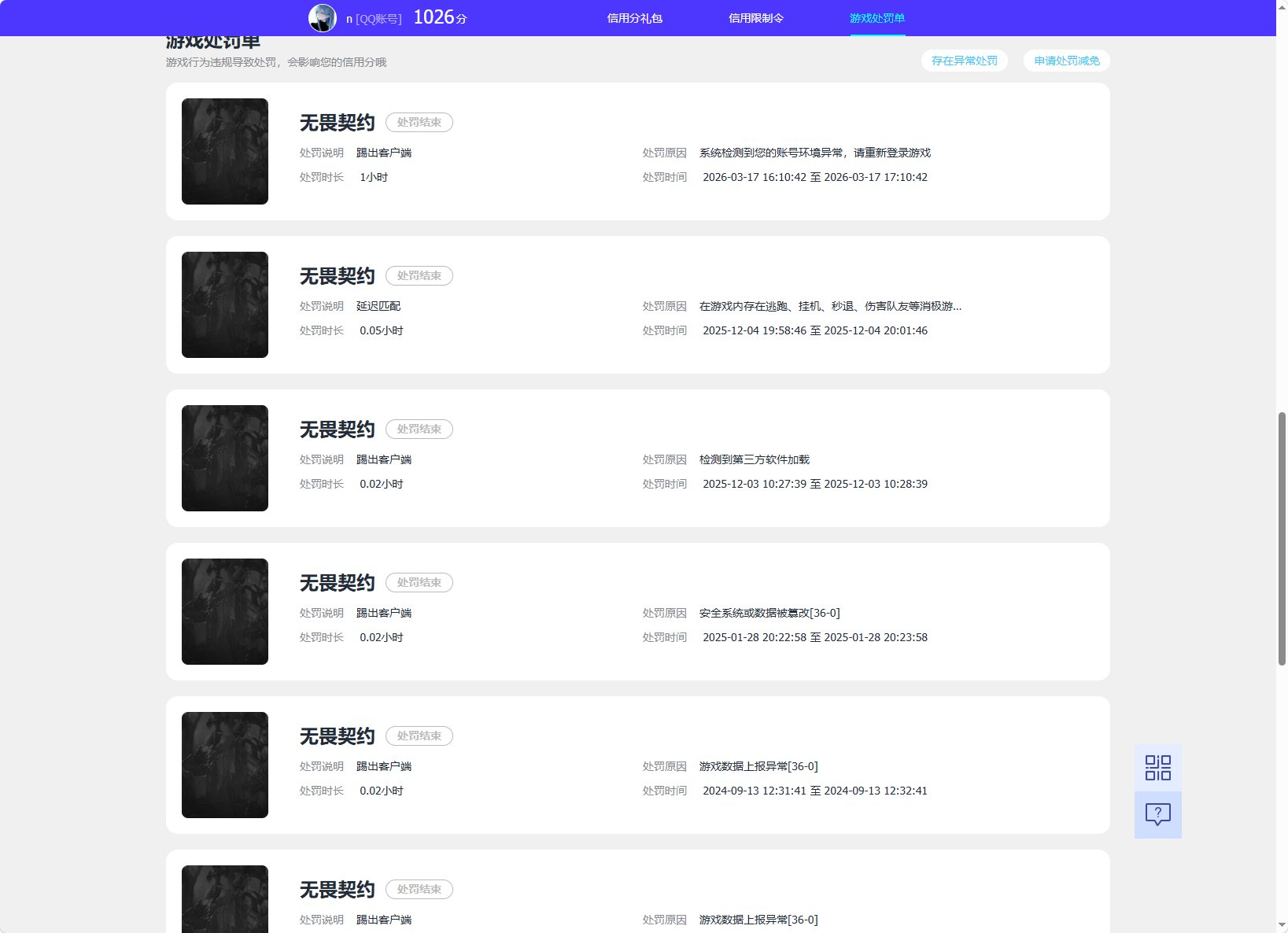The height and width of the screenshot is (933, 1288).
Task: Select the 游戏处罚单 tab
Action: [x=877, y=18]
